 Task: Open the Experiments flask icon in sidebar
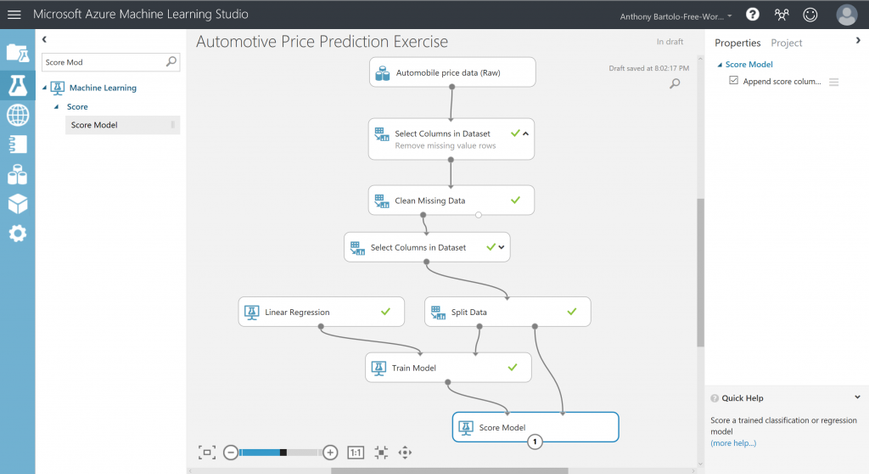[x=17, y=86]
